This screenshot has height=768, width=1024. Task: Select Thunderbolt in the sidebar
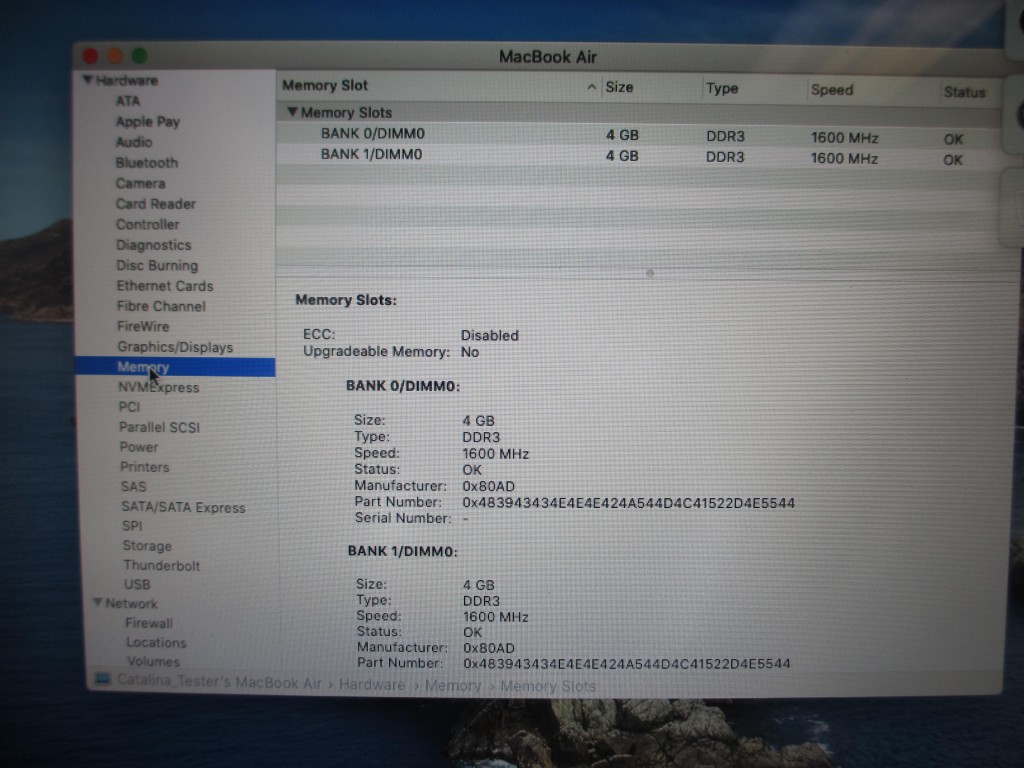pyautogui.click(x=162, y=565)
